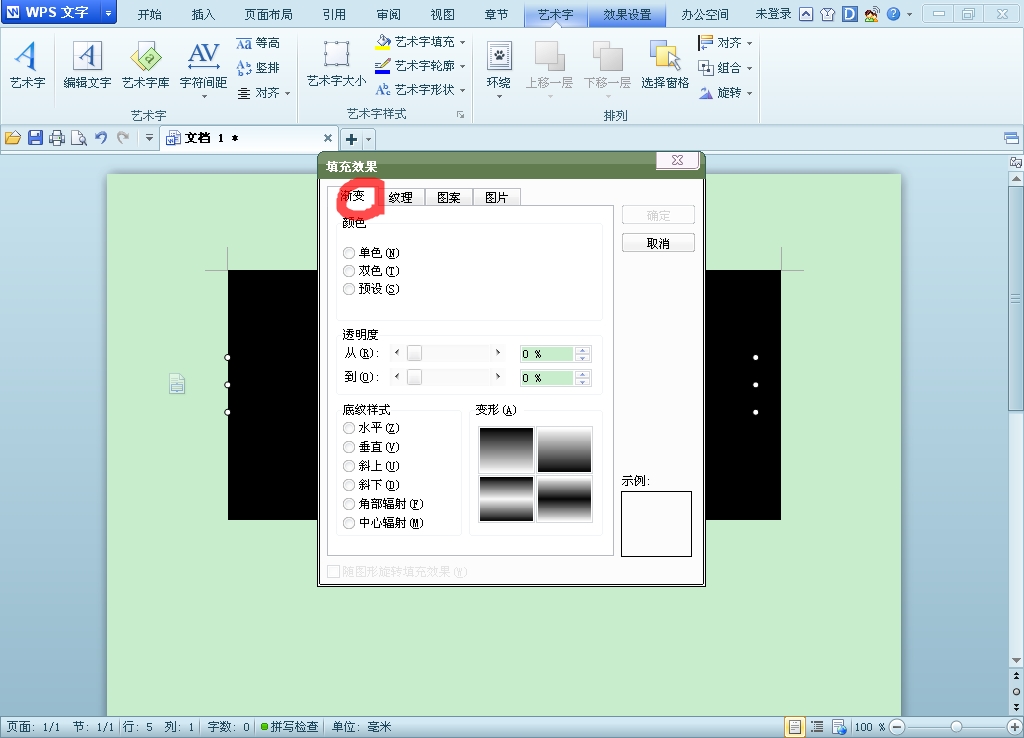Select the 单色 single color radio
The image size is (1024, 738).
point(349,253)
